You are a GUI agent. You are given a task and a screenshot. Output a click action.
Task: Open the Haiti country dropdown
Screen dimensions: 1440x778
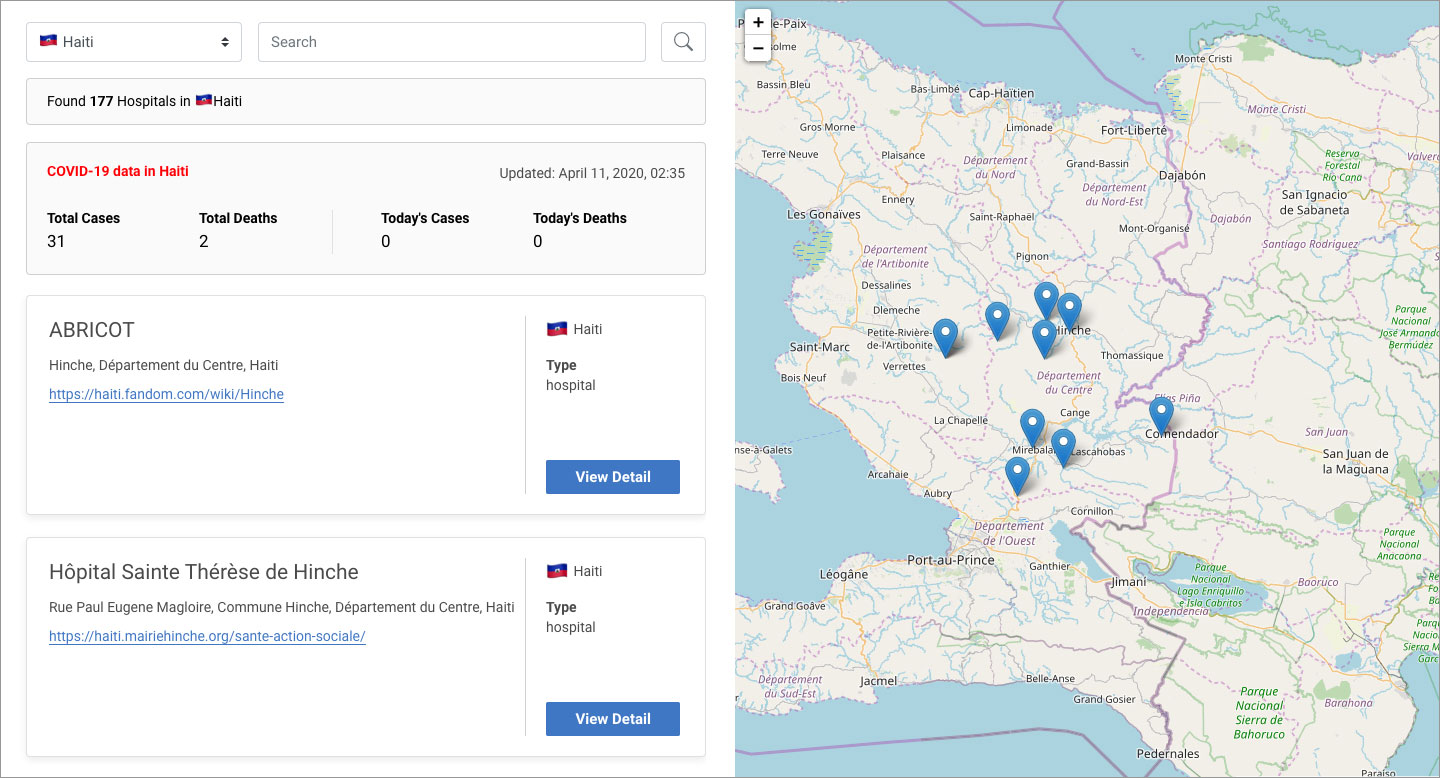(134, 42)
